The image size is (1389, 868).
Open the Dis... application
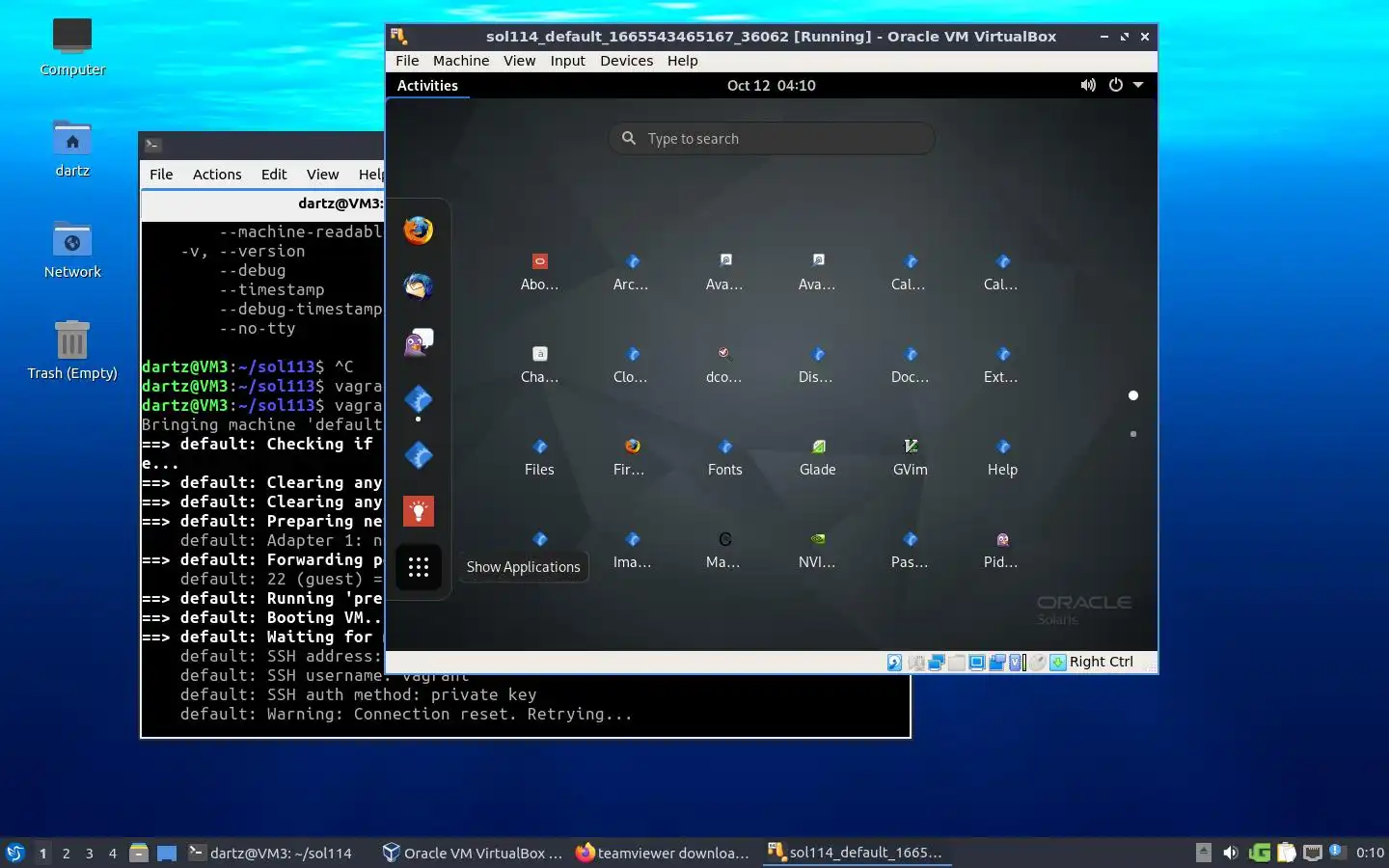817,365
